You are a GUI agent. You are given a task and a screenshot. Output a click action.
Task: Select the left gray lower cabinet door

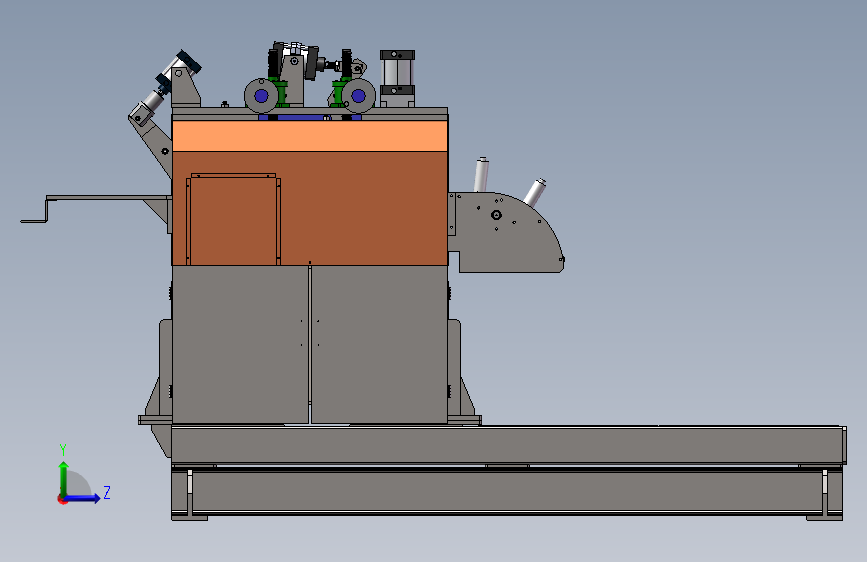click(240, 344)
